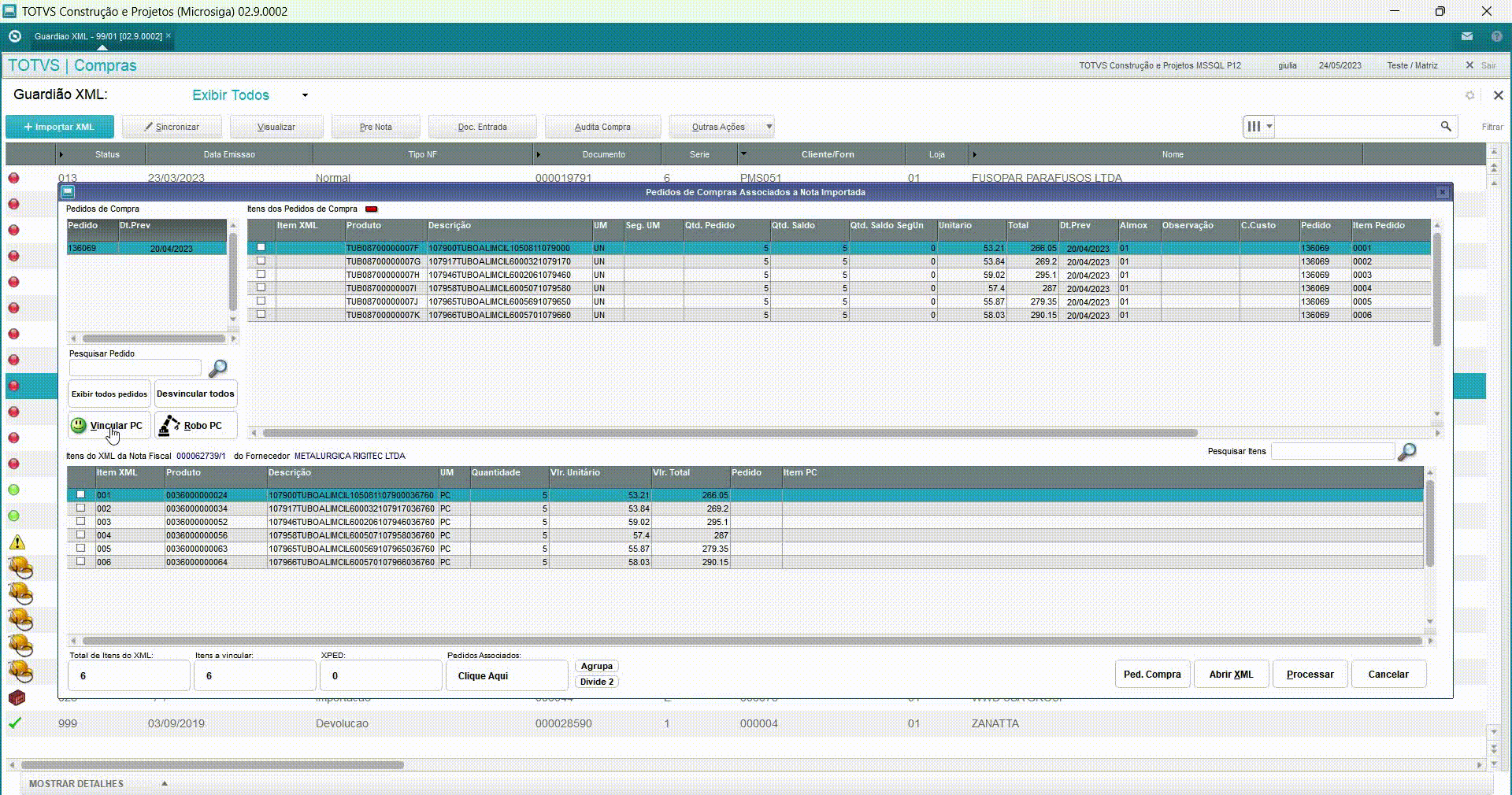The width and height of the screenshot is (1512, 795).
Task: Click the Processar button
Action: tap(1310, 675)
